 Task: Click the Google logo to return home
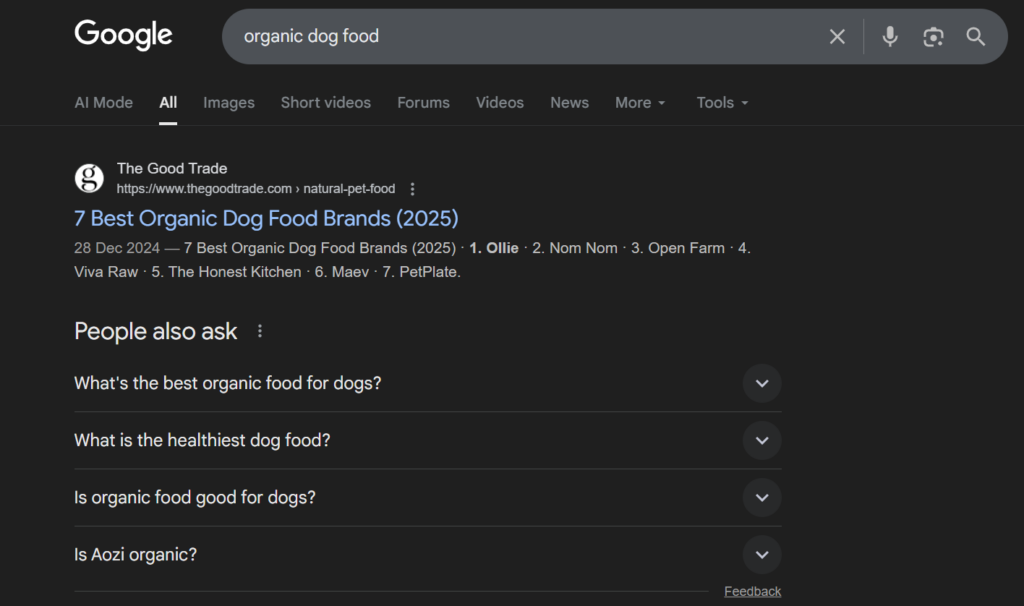tap(122, 34)
